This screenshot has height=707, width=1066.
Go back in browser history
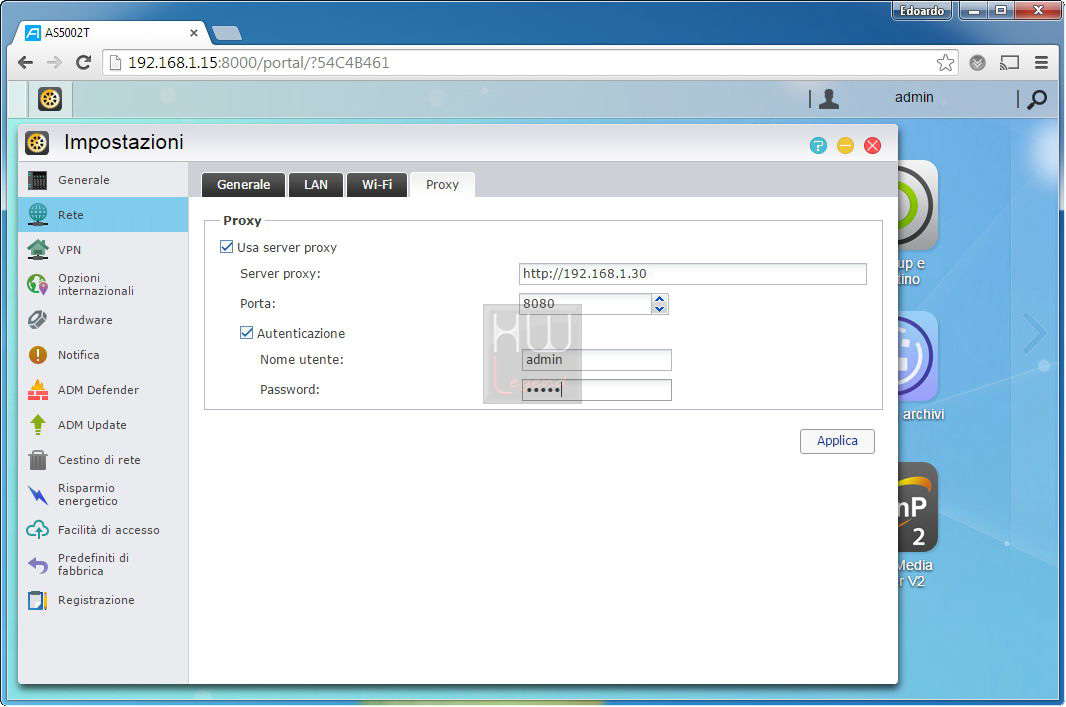[x=25, y=63]
